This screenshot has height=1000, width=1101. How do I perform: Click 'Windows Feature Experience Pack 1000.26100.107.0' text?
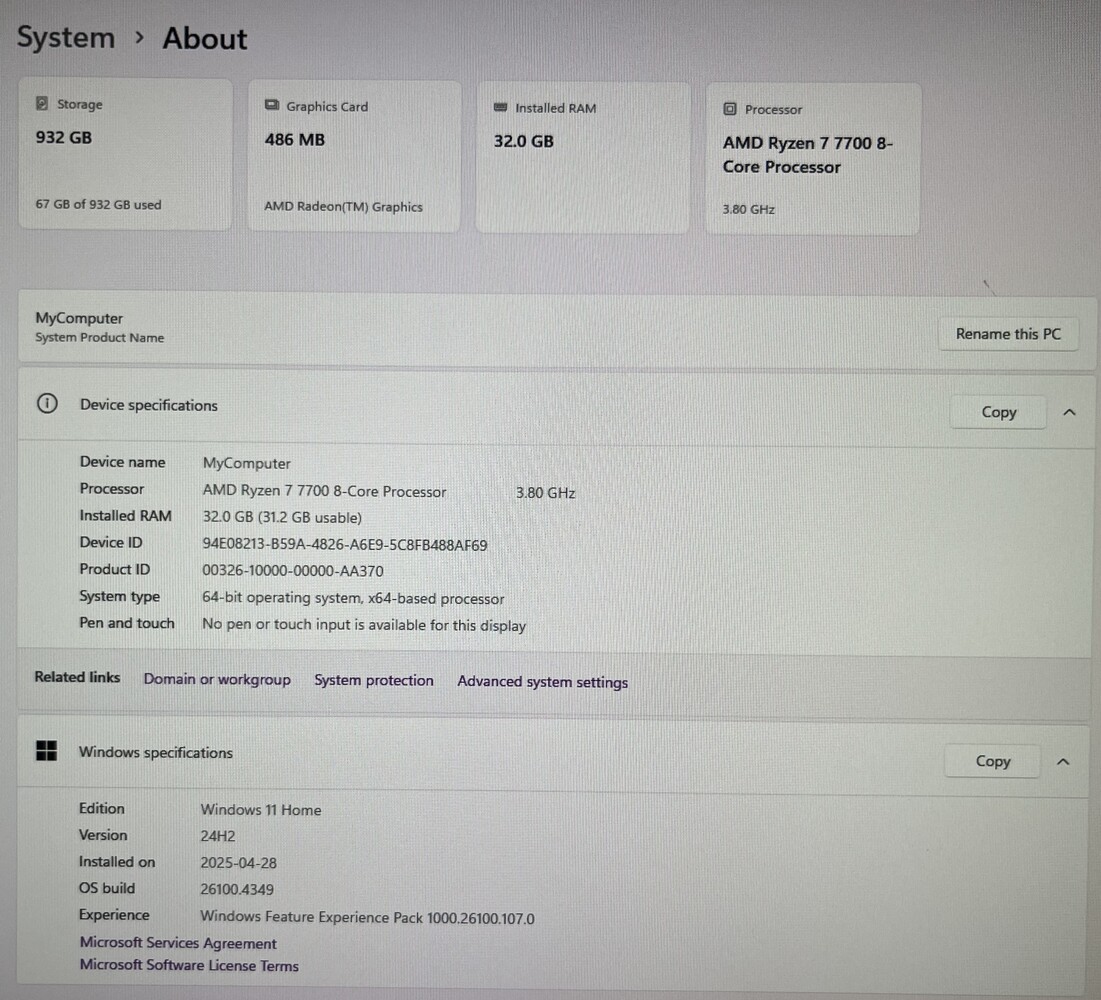coord(367,918)
